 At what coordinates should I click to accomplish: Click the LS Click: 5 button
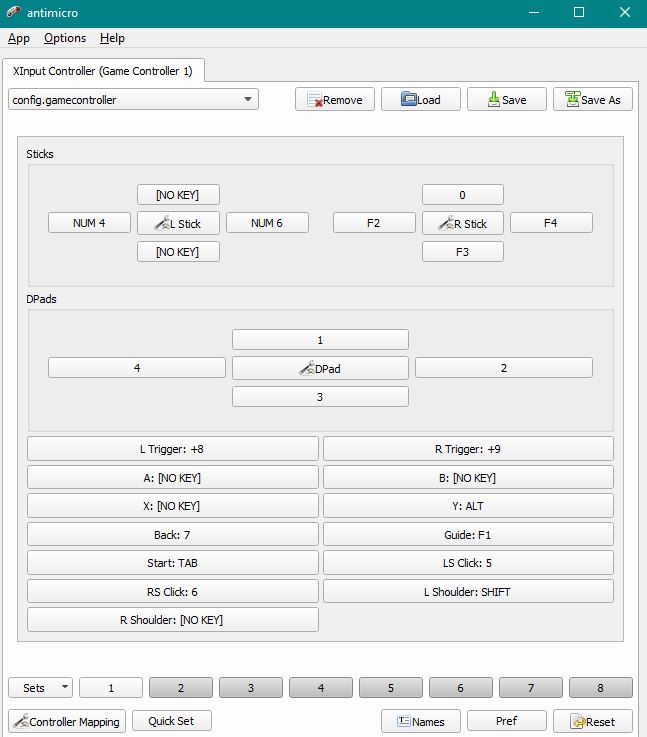coord(468,563)
